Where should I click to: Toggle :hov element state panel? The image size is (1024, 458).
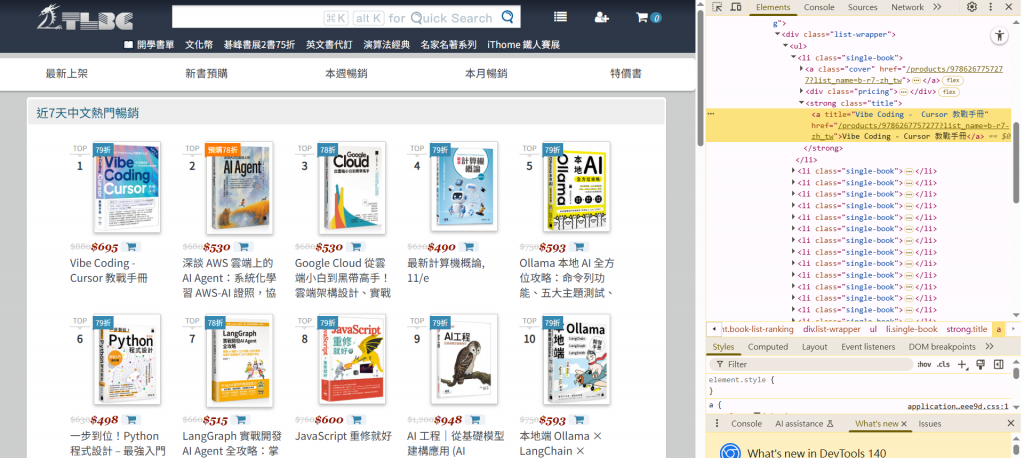(x=924, y=364)
